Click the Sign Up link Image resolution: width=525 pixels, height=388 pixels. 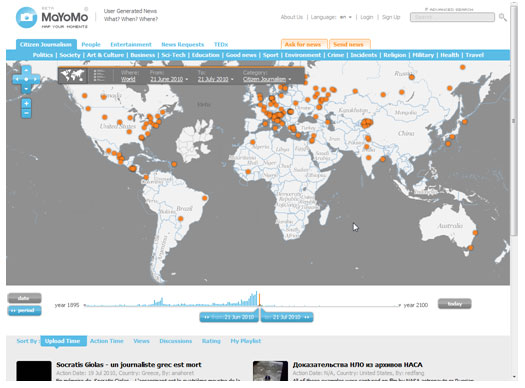click(391, 17)
